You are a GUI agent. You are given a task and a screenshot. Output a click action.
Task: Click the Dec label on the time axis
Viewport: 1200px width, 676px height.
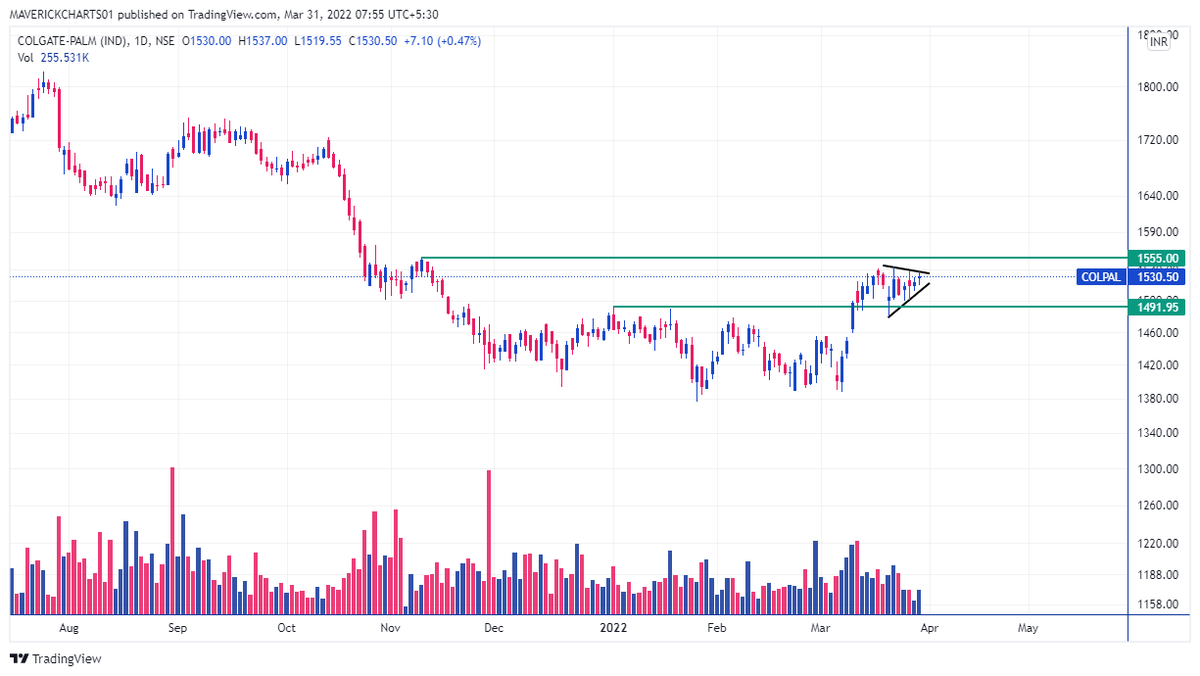[x=493, y=629]
